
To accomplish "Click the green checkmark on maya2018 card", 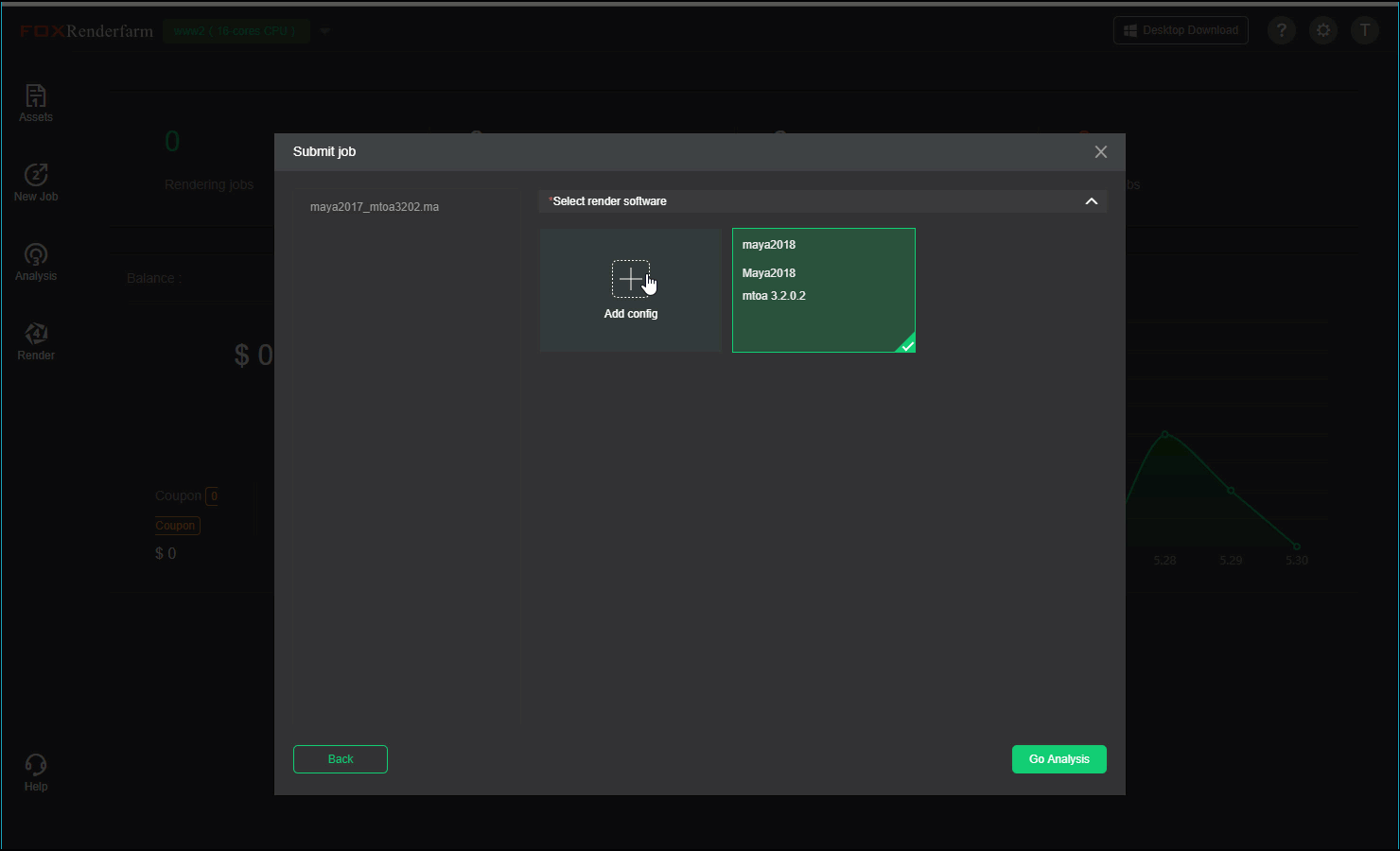I will click(x=907, y=345).
